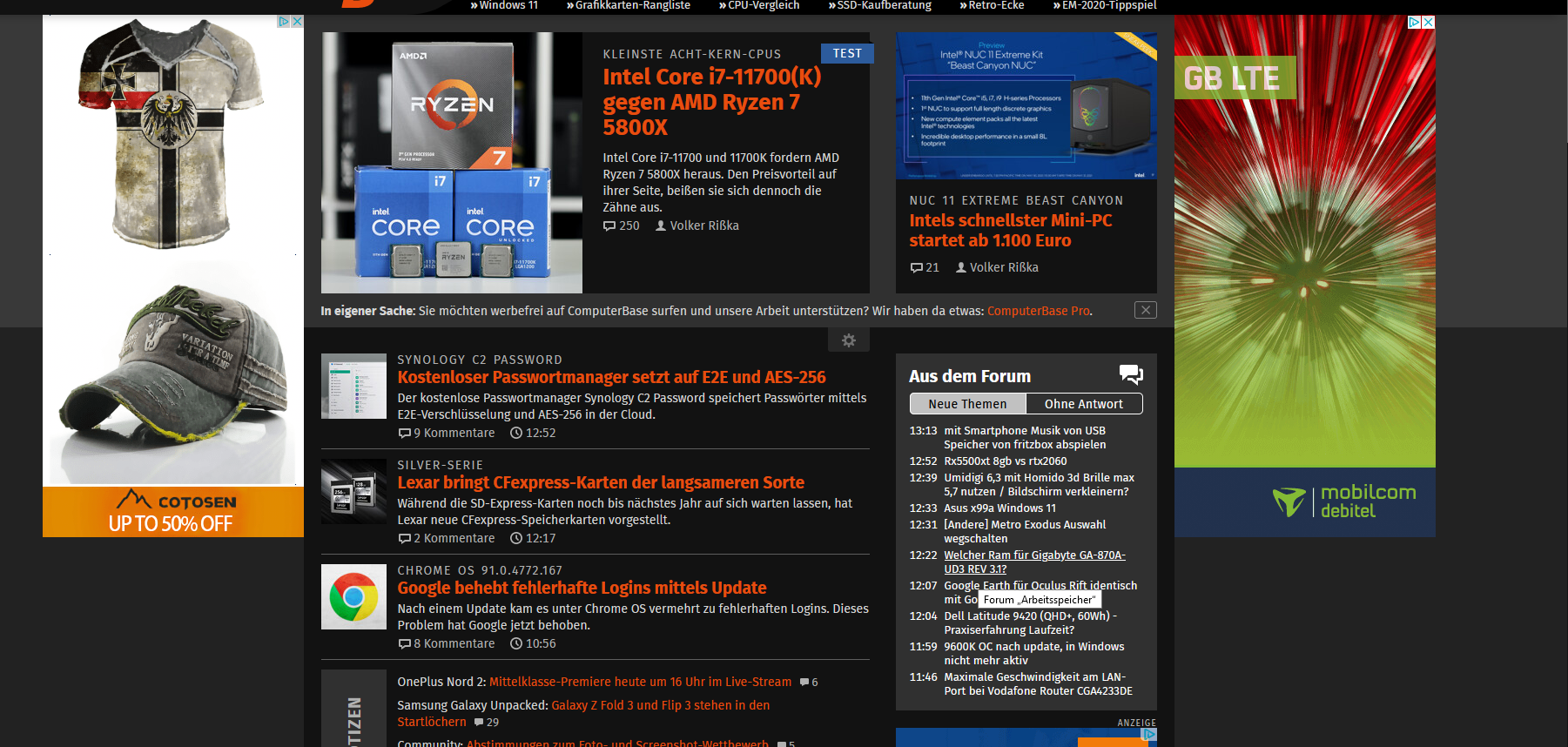Open author Volker Rißka on Intel Core article
This screenshot has height=747, width=1568.
tap(697, 225)
